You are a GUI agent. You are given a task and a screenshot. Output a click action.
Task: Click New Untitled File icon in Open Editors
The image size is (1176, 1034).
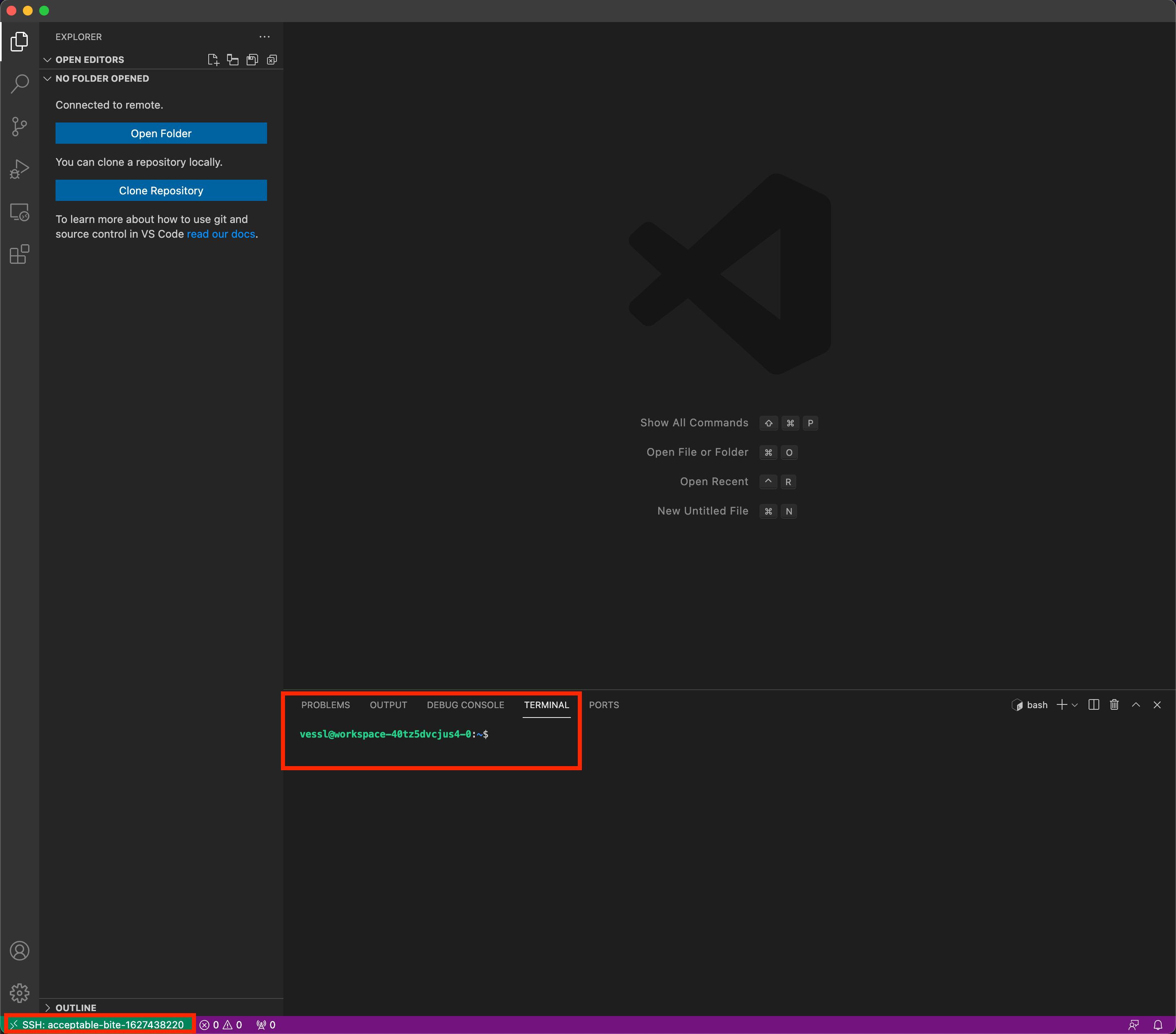pyautogui.click(x=213, y=59)
